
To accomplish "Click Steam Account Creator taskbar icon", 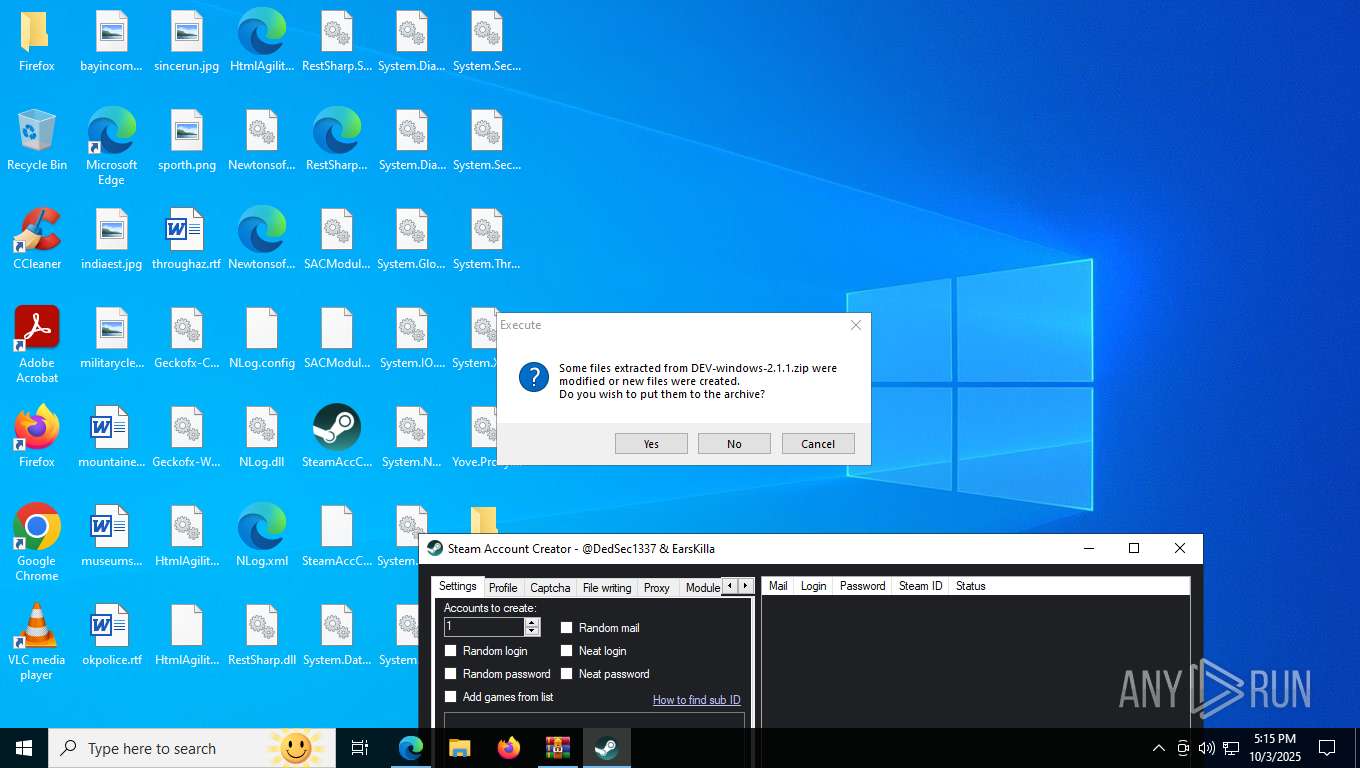I will [x=606, y=748].
